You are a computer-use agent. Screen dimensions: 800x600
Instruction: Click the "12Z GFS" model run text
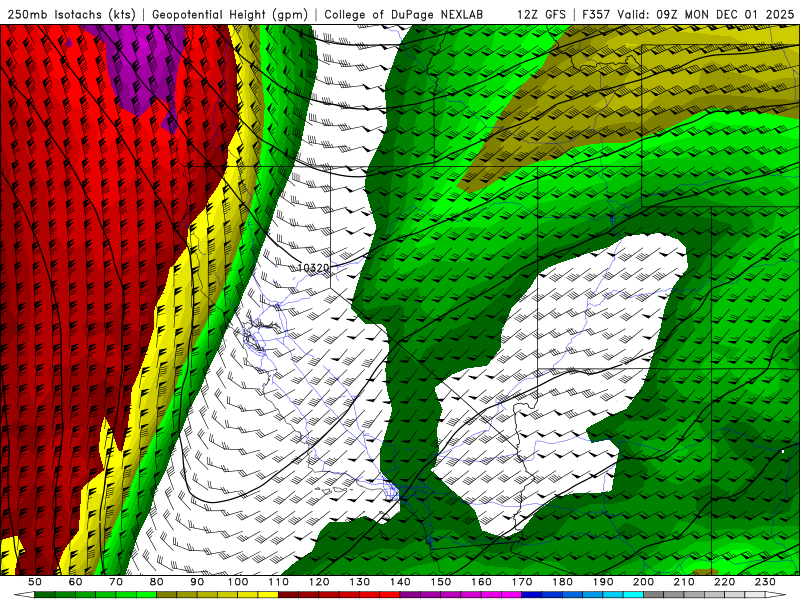click(x=541, y=15)
